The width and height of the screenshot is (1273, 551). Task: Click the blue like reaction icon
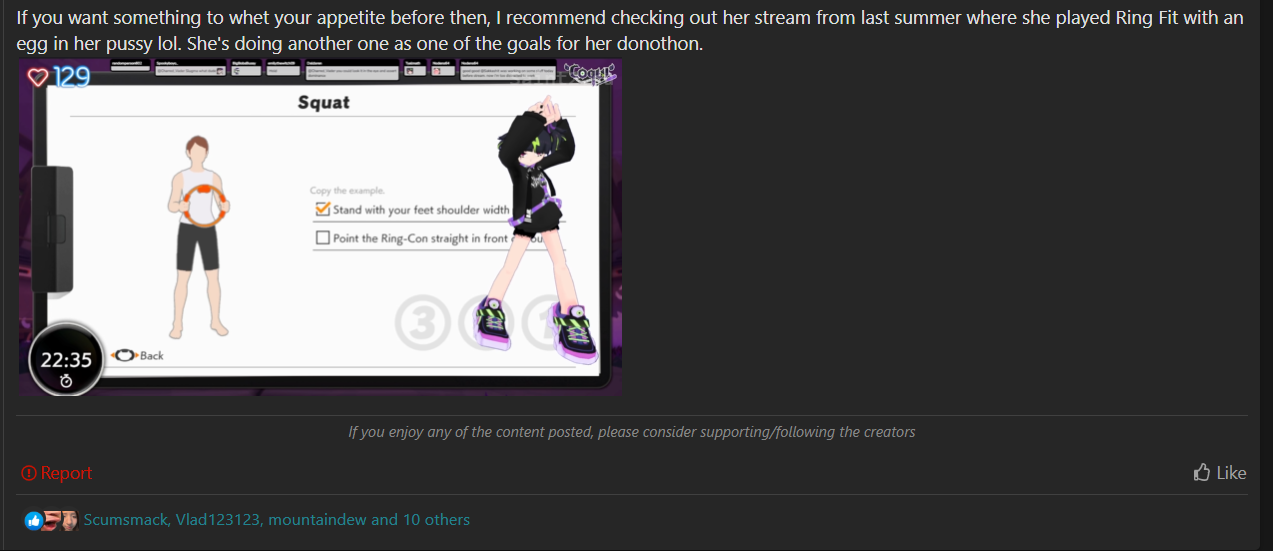point(34,520)
